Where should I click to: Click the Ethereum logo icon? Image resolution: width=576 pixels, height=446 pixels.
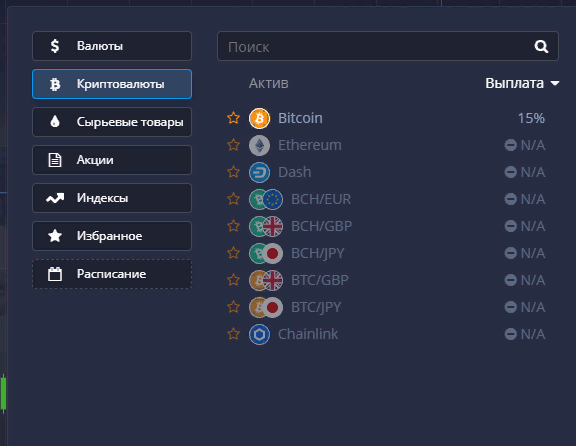[259, 145]
